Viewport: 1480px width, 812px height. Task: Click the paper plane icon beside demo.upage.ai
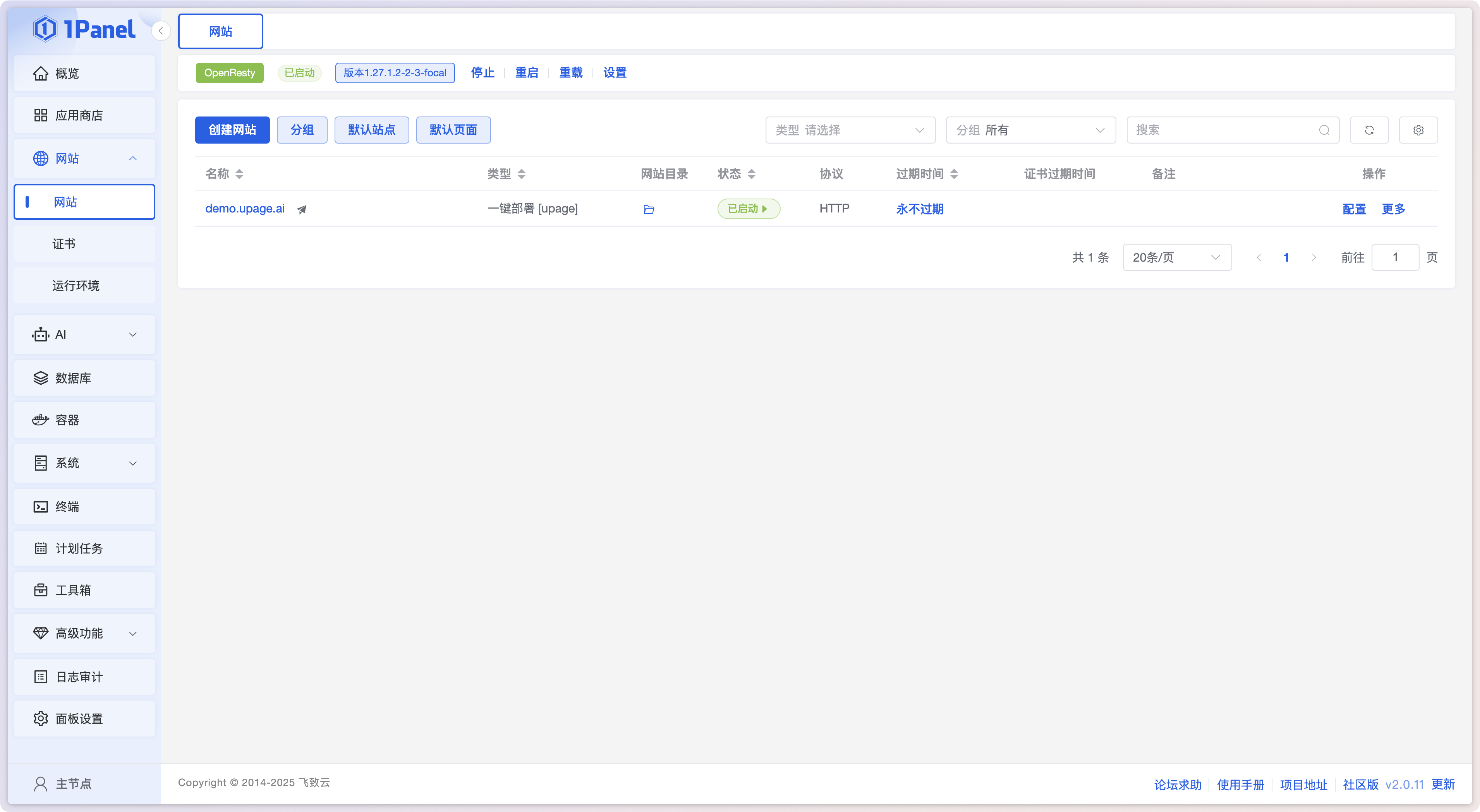tap(302, 210)
